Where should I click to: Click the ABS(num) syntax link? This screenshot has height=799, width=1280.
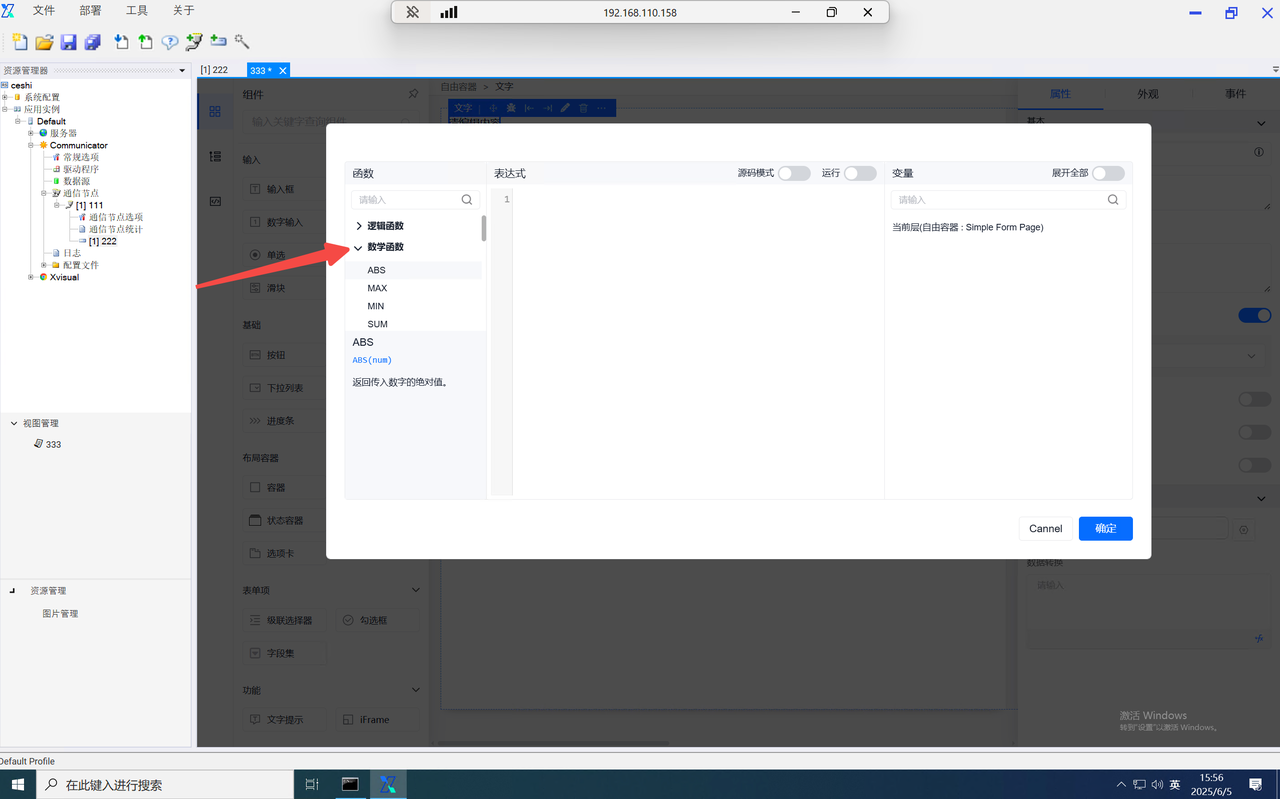pos(372,360)
